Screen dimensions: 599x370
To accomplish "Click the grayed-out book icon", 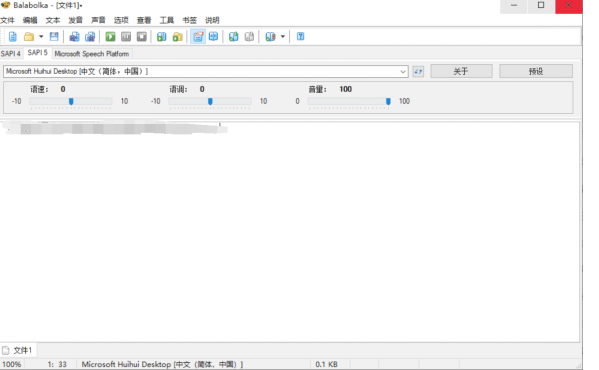I will click(x=249, y=37).
